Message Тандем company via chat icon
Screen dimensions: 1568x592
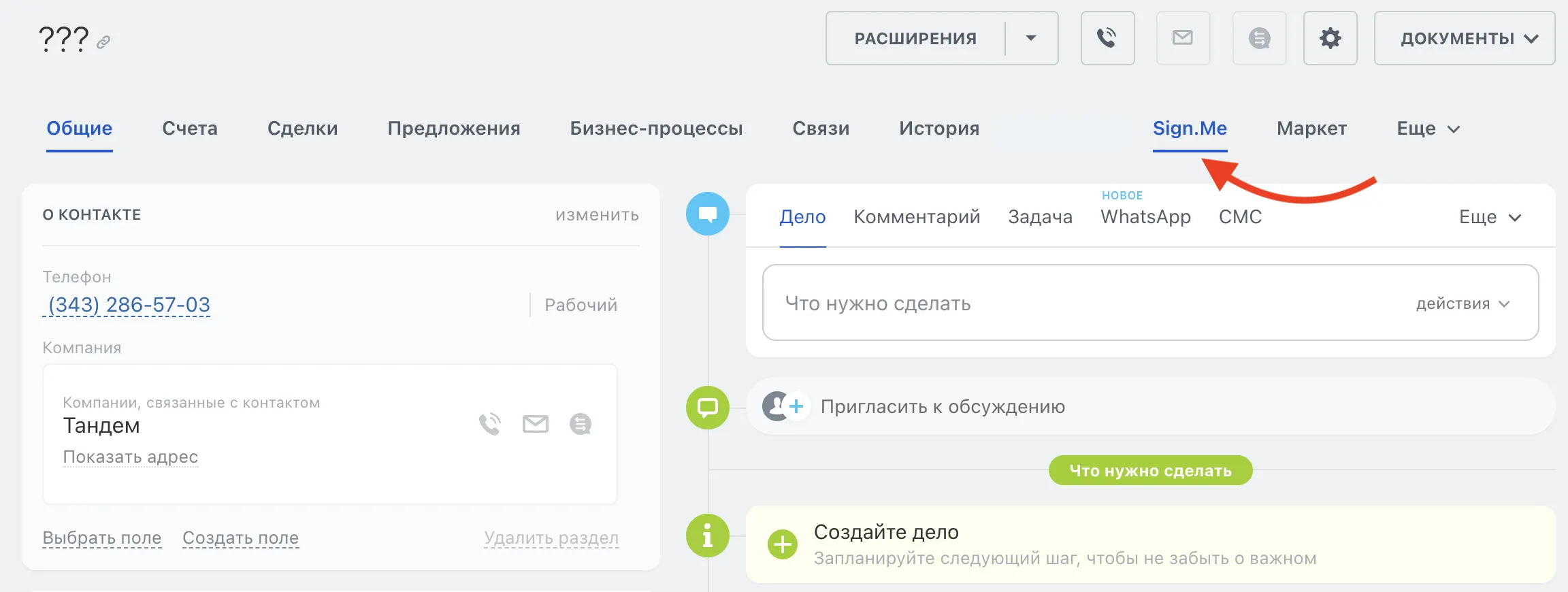pos(581,424)
